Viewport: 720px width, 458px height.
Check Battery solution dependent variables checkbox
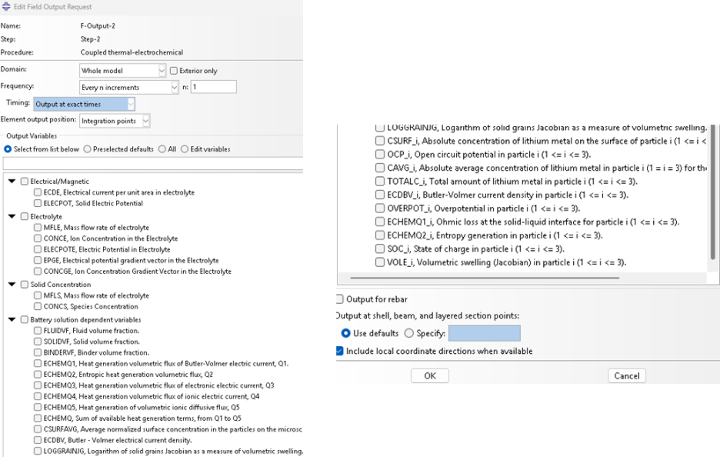(24, 319)
